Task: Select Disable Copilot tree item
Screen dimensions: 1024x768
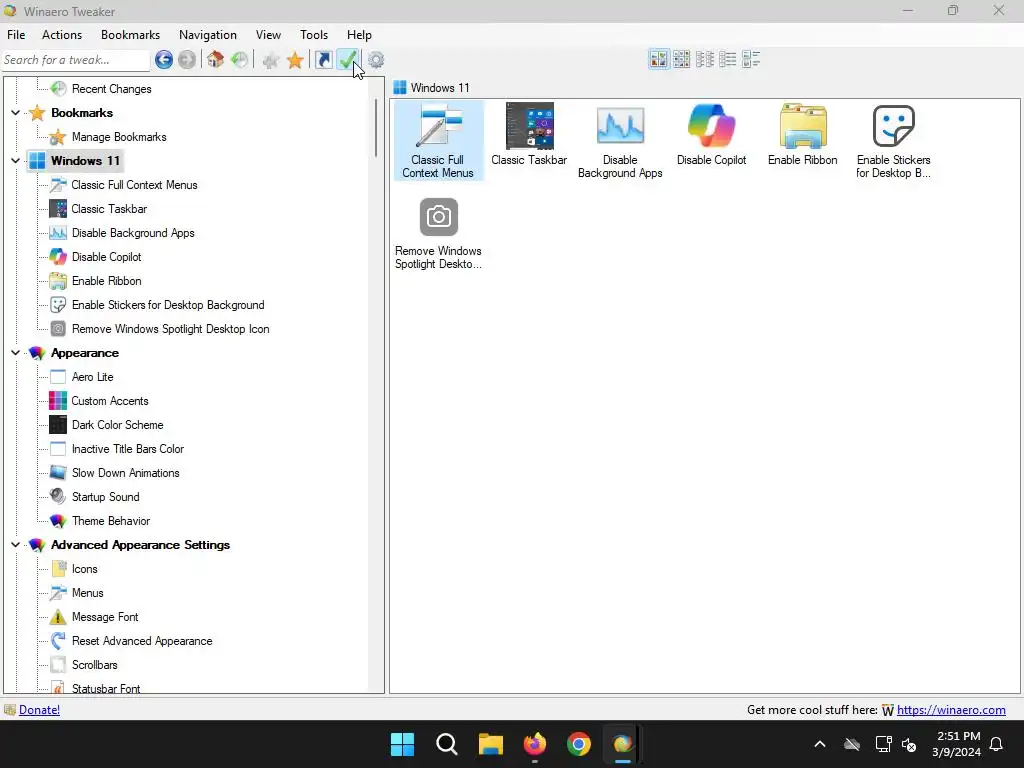Action: coord(106,257)
